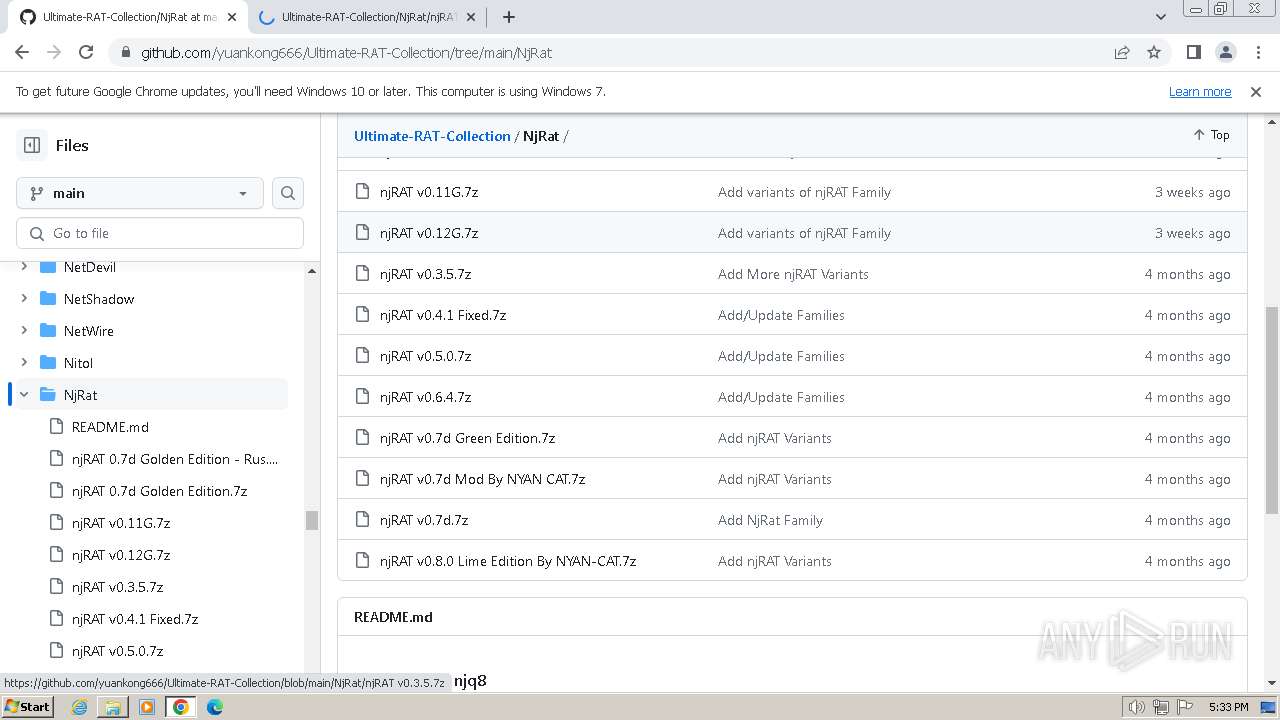This screenshot has width=1280, height=720.
Task: Jump to Top of the page
Action: click(x=1211, y=135)
